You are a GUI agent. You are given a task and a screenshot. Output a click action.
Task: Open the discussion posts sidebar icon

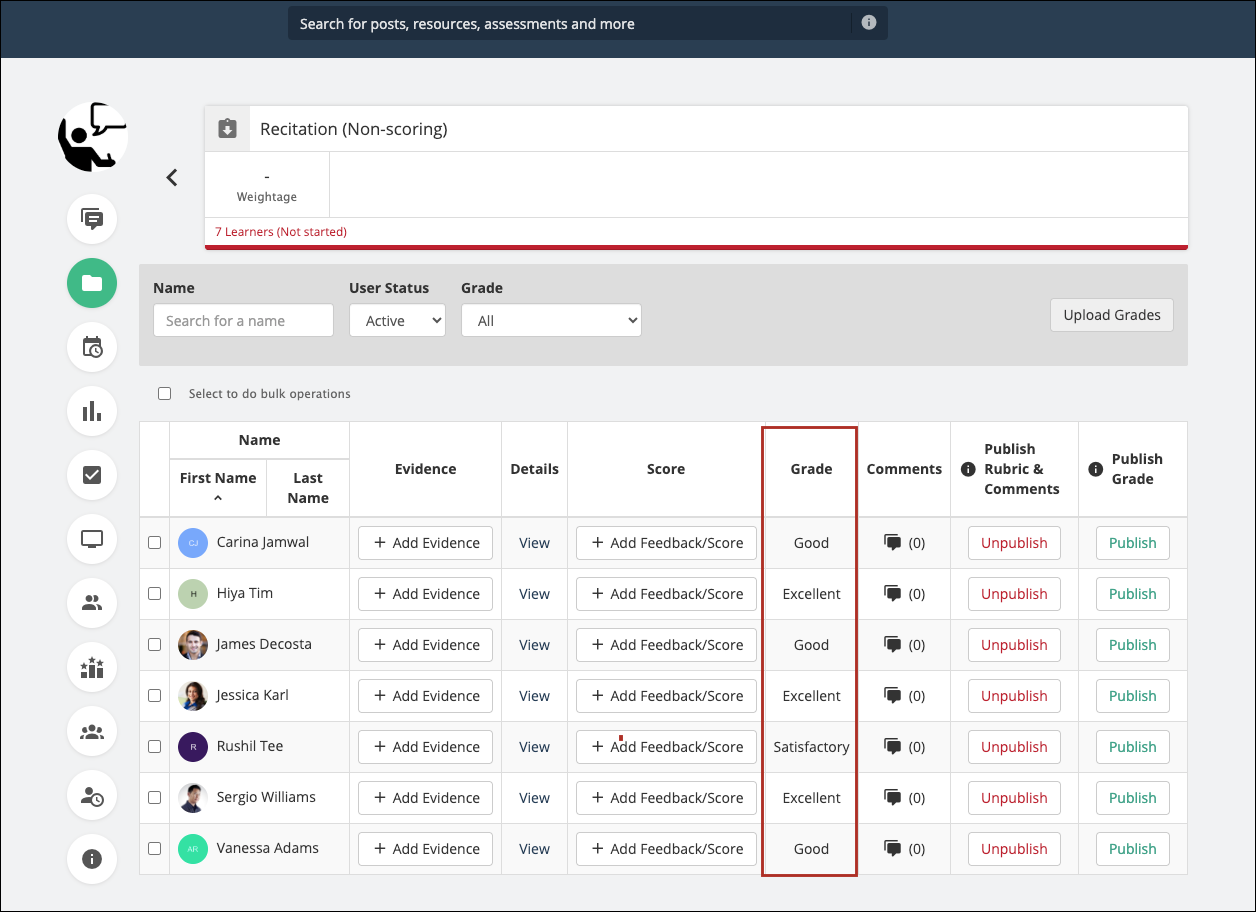click(92, 219)
